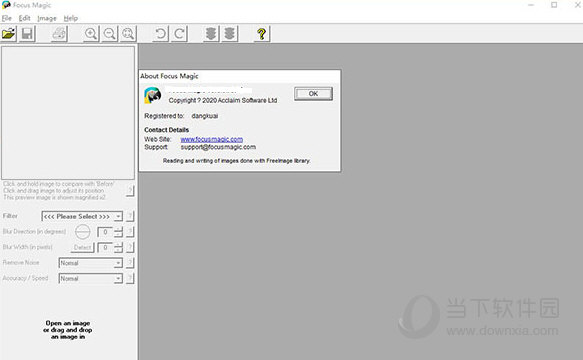Click help button beside preview instructions
Image resolution: width=583 pixels, height=360 pixels.
coord(130,190)
